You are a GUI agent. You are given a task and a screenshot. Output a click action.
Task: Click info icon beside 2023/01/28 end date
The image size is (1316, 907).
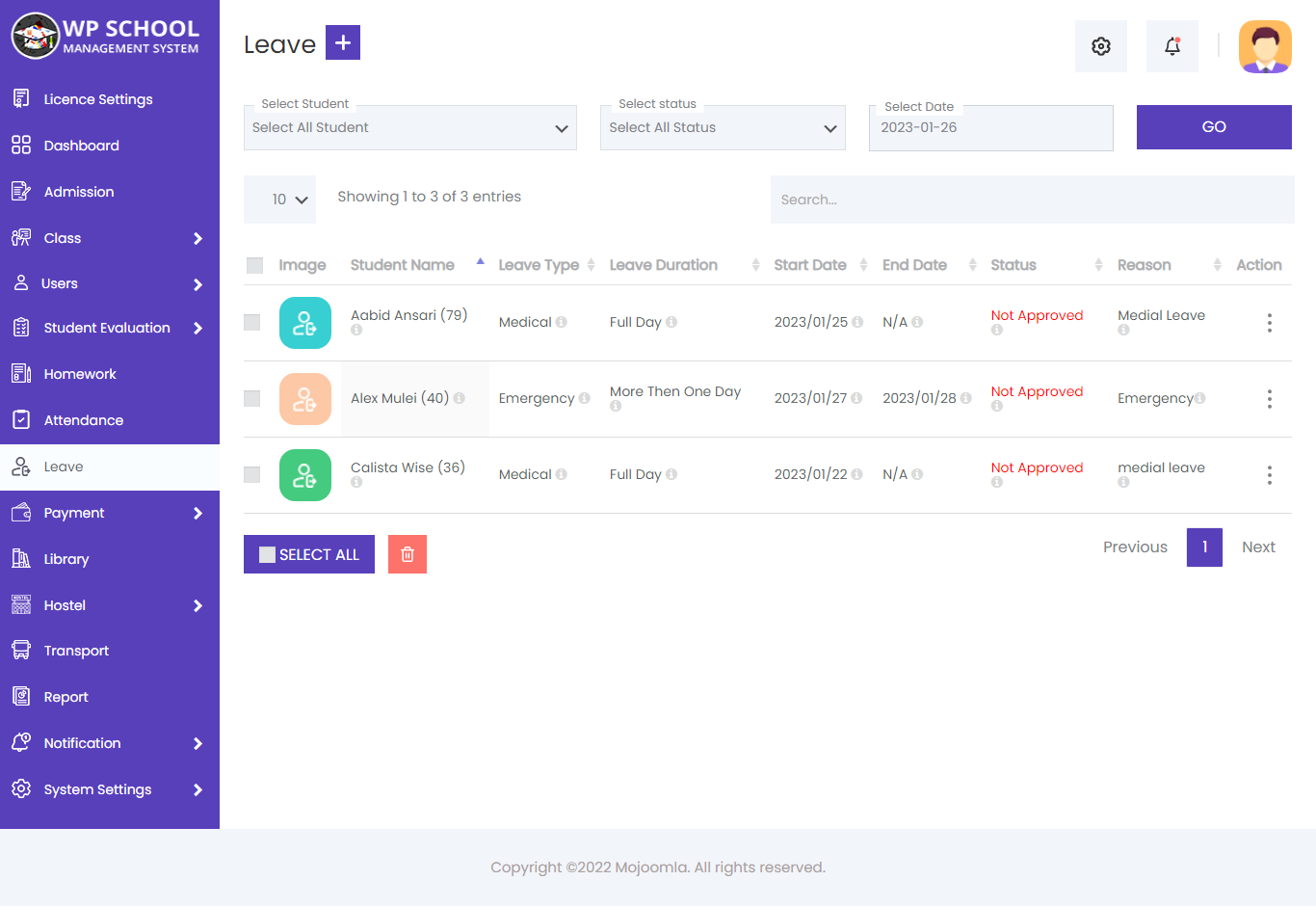(966, 398)
